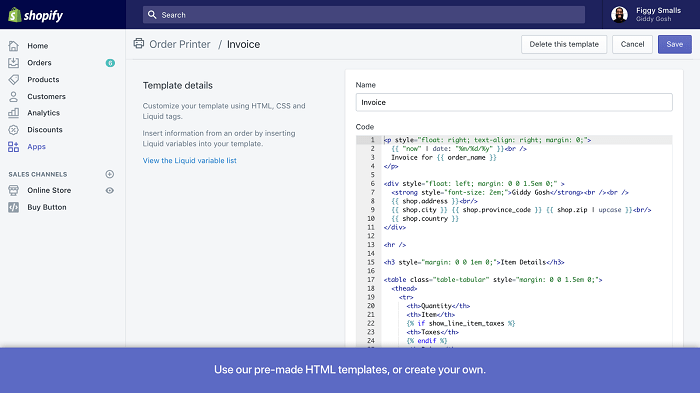Open Home via its house icon
Image resolution: width=700 pixels, height=393 pixels.
coord(13,46)
